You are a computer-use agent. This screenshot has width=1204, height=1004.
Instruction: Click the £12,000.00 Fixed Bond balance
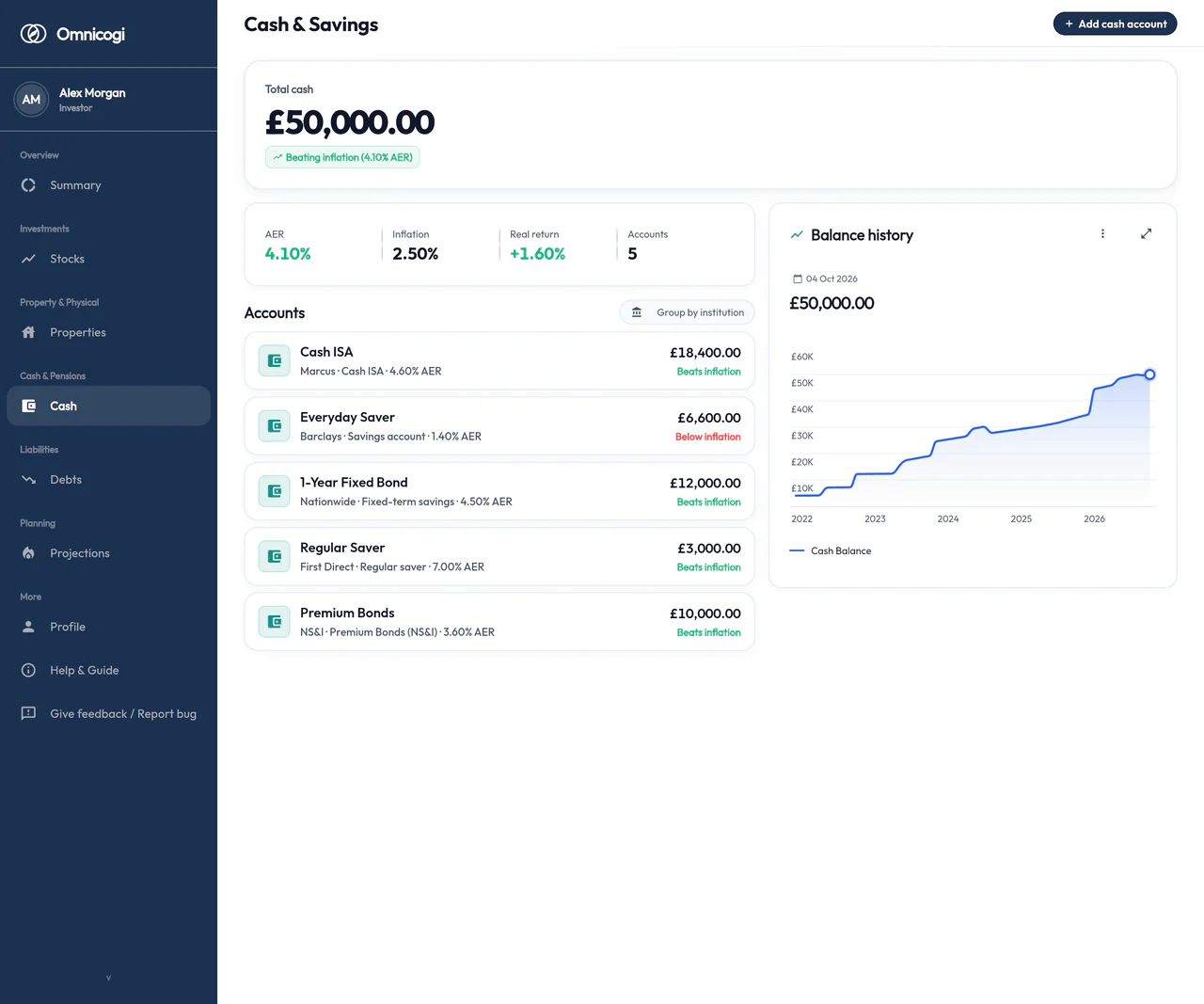705,483
